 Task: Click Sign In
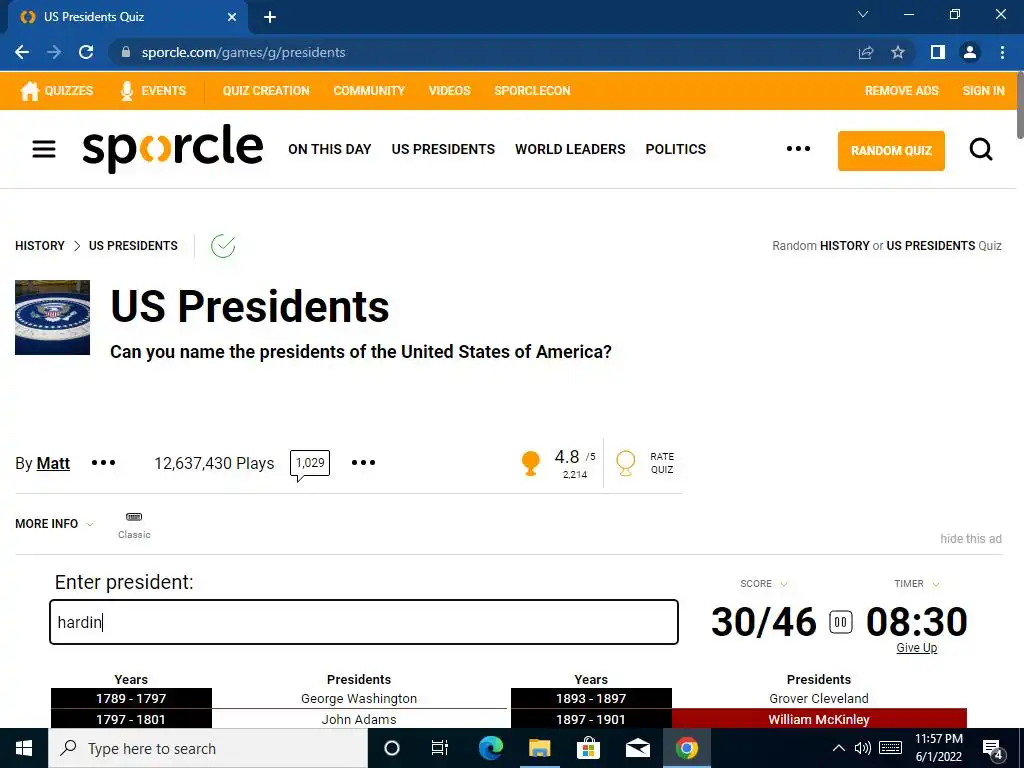pos(983,91)
